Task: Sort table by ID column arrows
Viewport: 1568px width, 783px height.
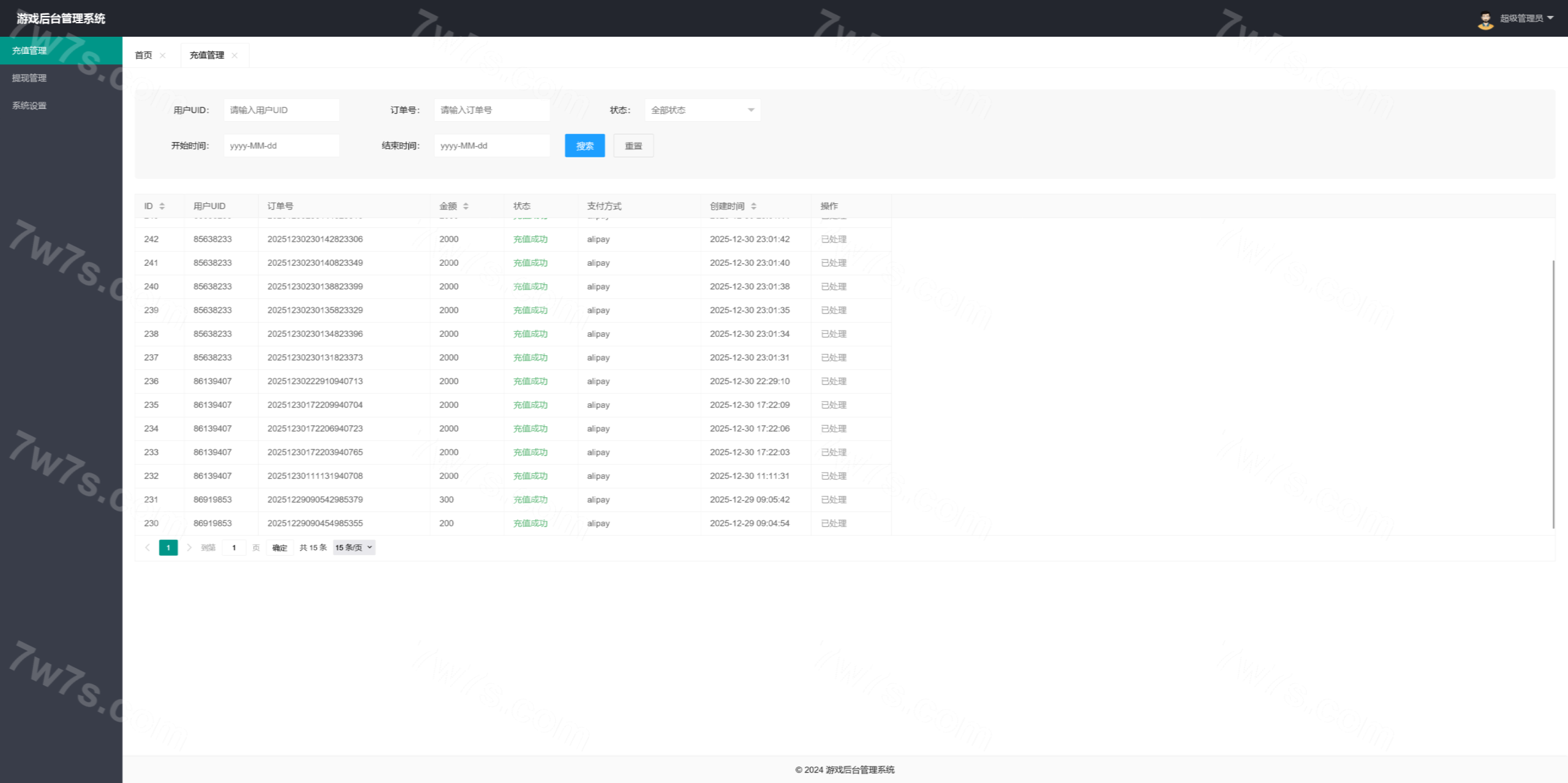Action: coord(162,206)
